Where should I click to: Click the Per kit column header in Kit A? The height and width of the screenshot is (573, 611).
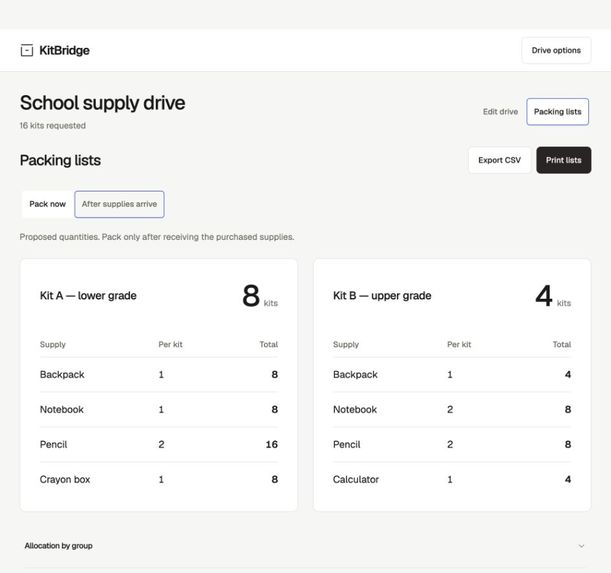pos(170,345)
